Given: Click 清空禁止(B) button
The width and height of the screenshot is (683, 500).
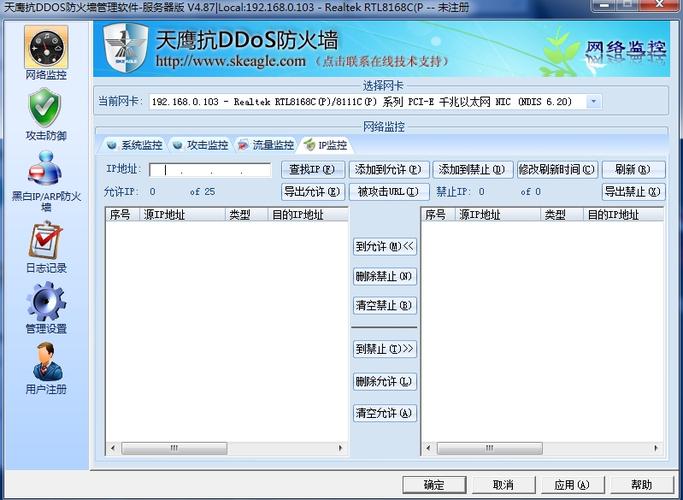Looking at the screenshot, I should (385, 305).
